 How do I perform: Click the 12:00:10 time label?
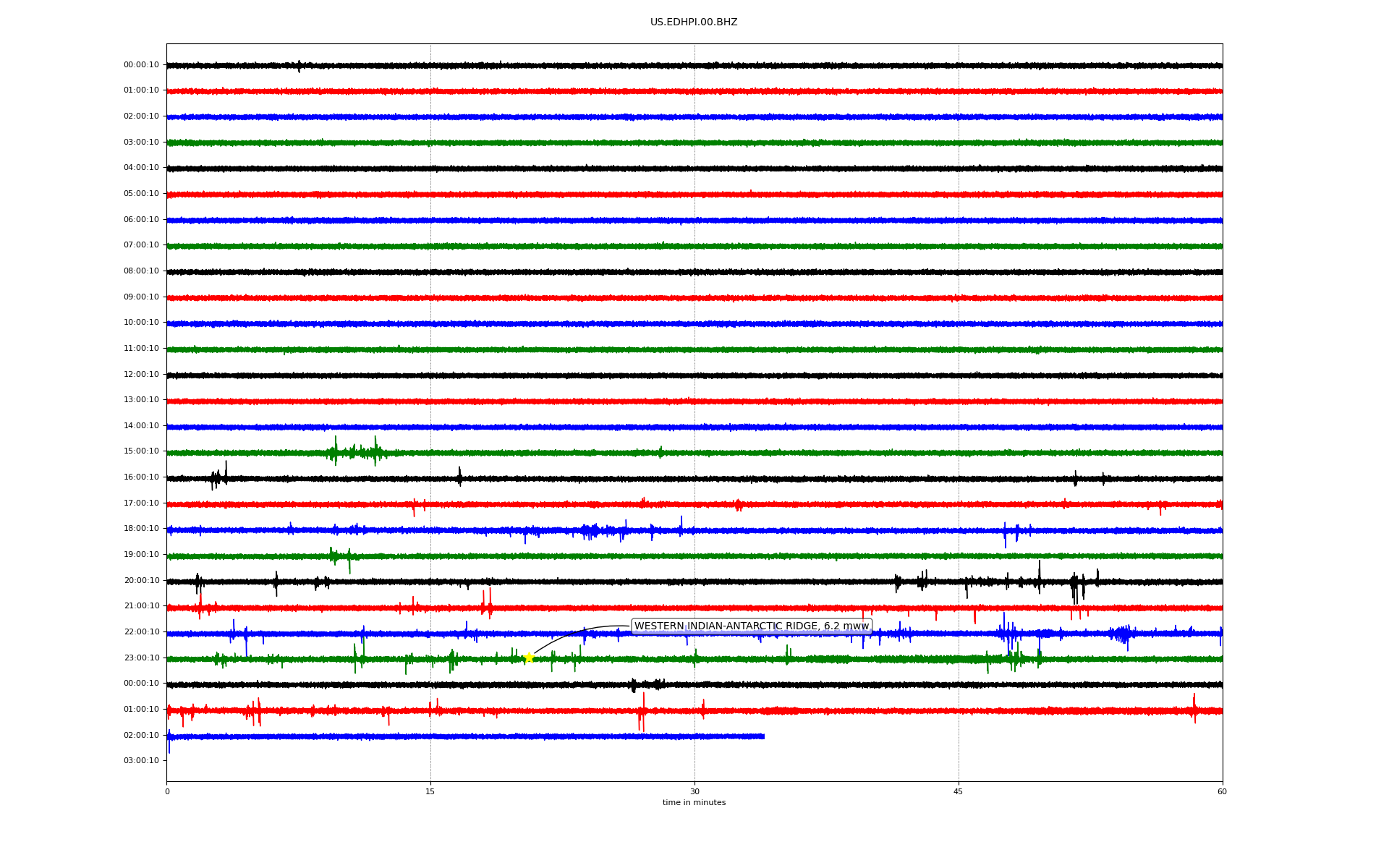141,375
